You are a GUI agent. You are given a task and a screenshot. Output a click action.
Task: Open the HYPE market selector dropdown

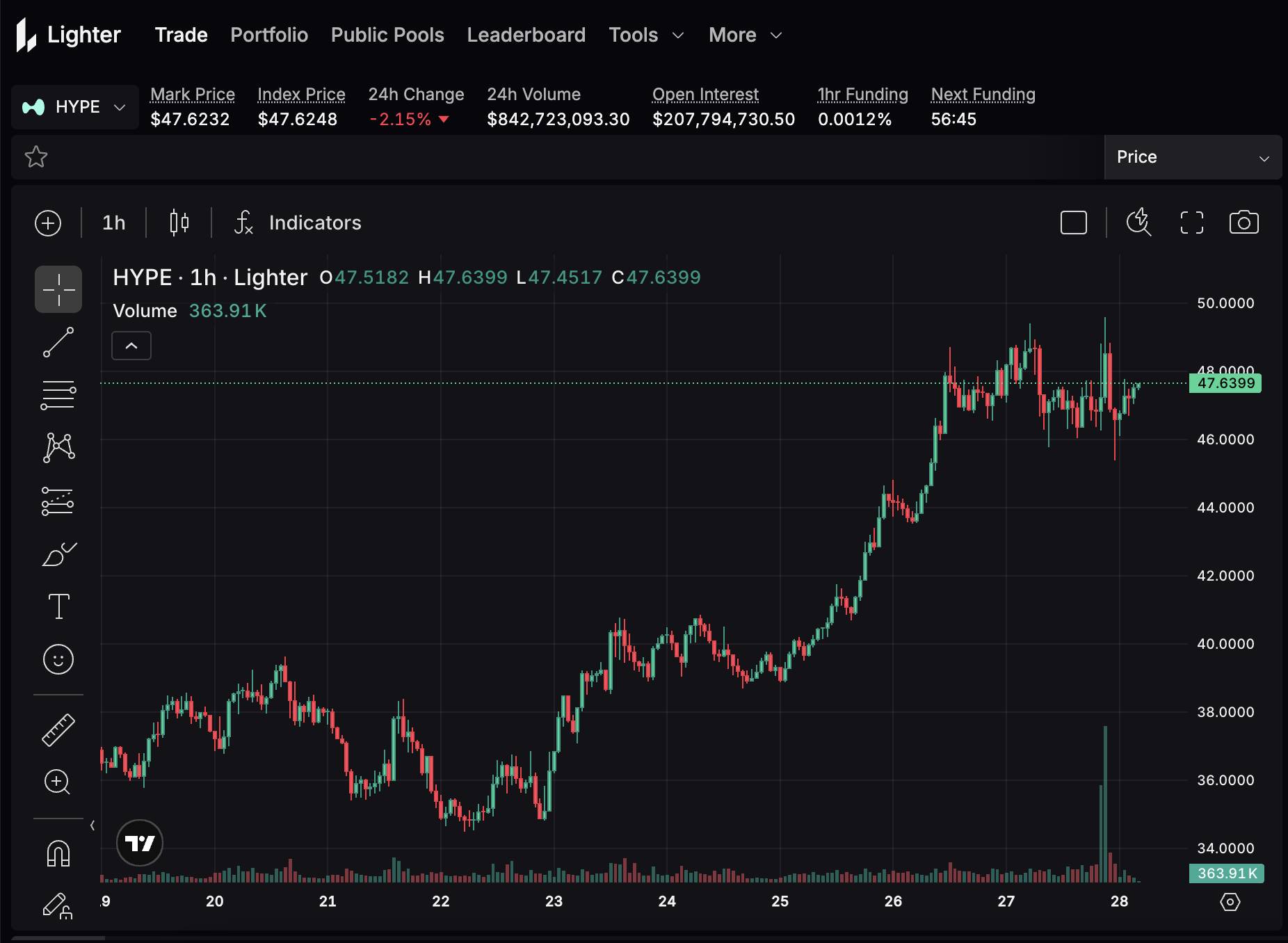[x=75, y=107]
